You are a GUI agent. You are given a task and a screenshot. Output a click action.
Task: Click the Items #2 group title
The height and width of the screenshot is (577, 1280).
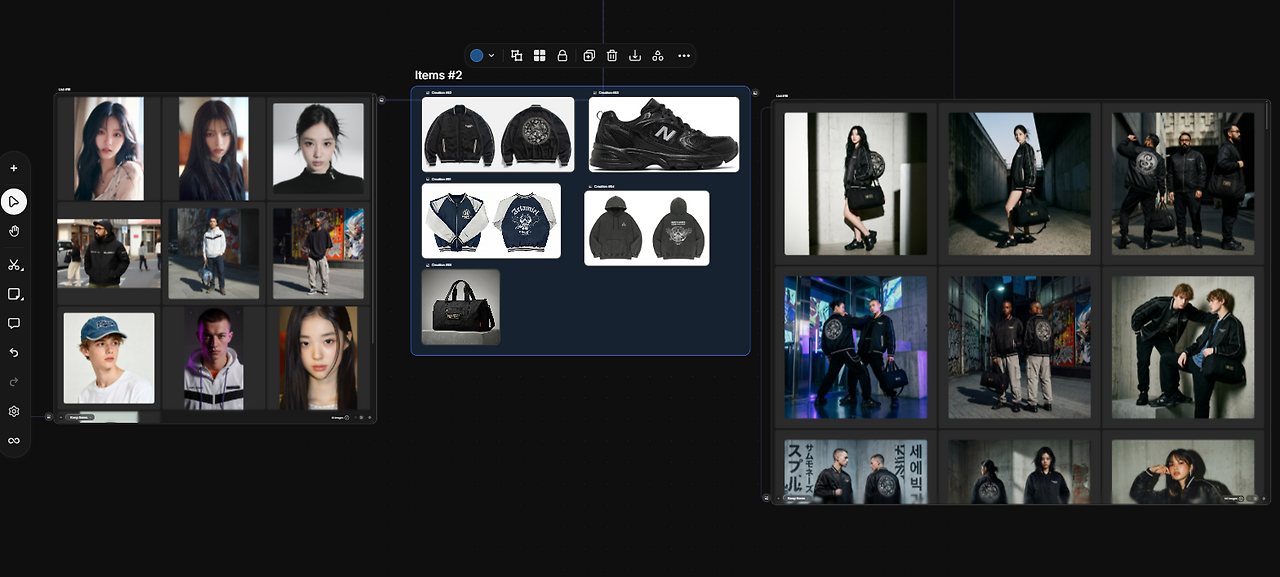coord(438,76)
